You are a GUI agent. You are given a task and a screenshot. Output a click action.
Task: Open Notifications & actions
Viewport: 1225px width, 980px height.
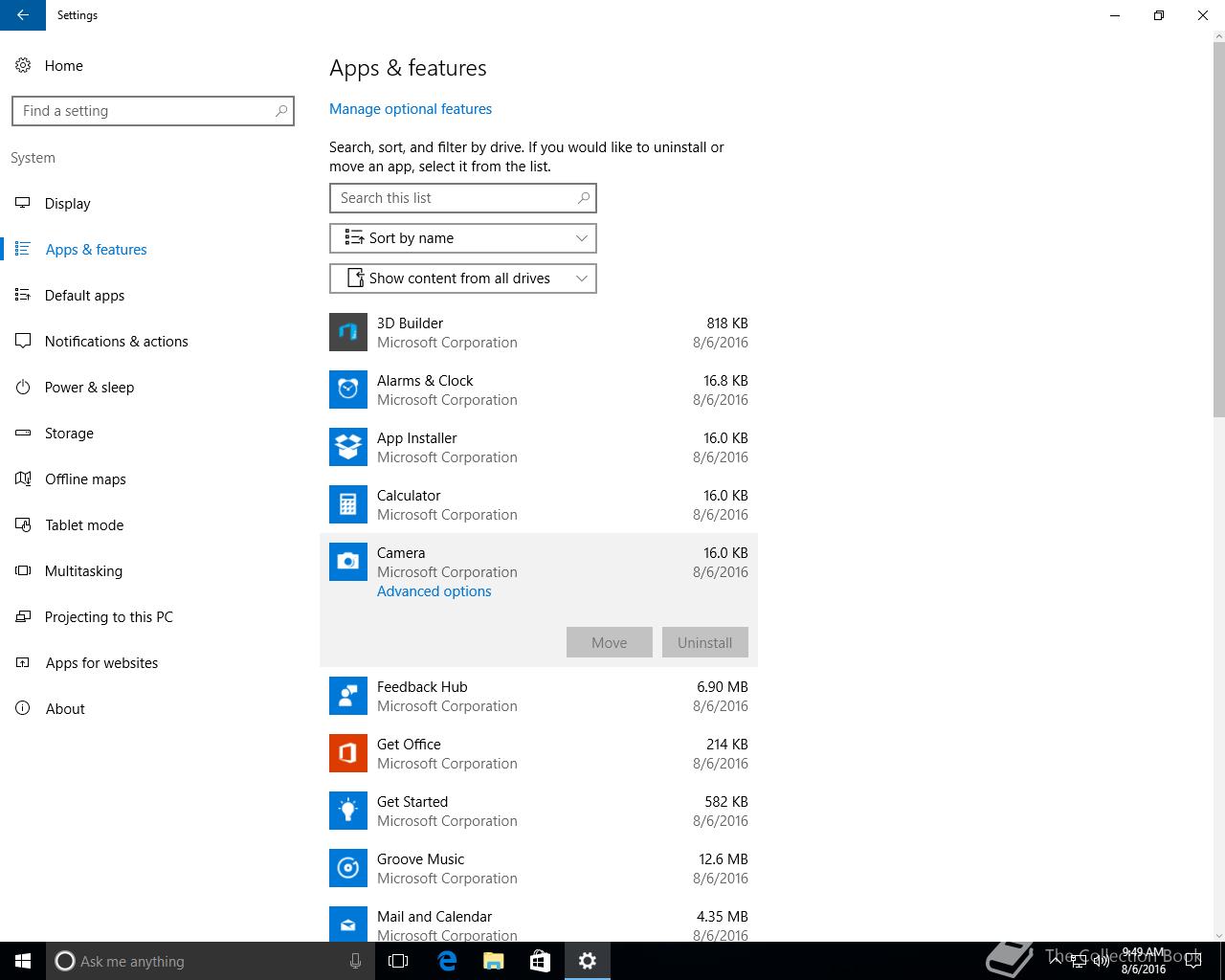tap(153, 342)
